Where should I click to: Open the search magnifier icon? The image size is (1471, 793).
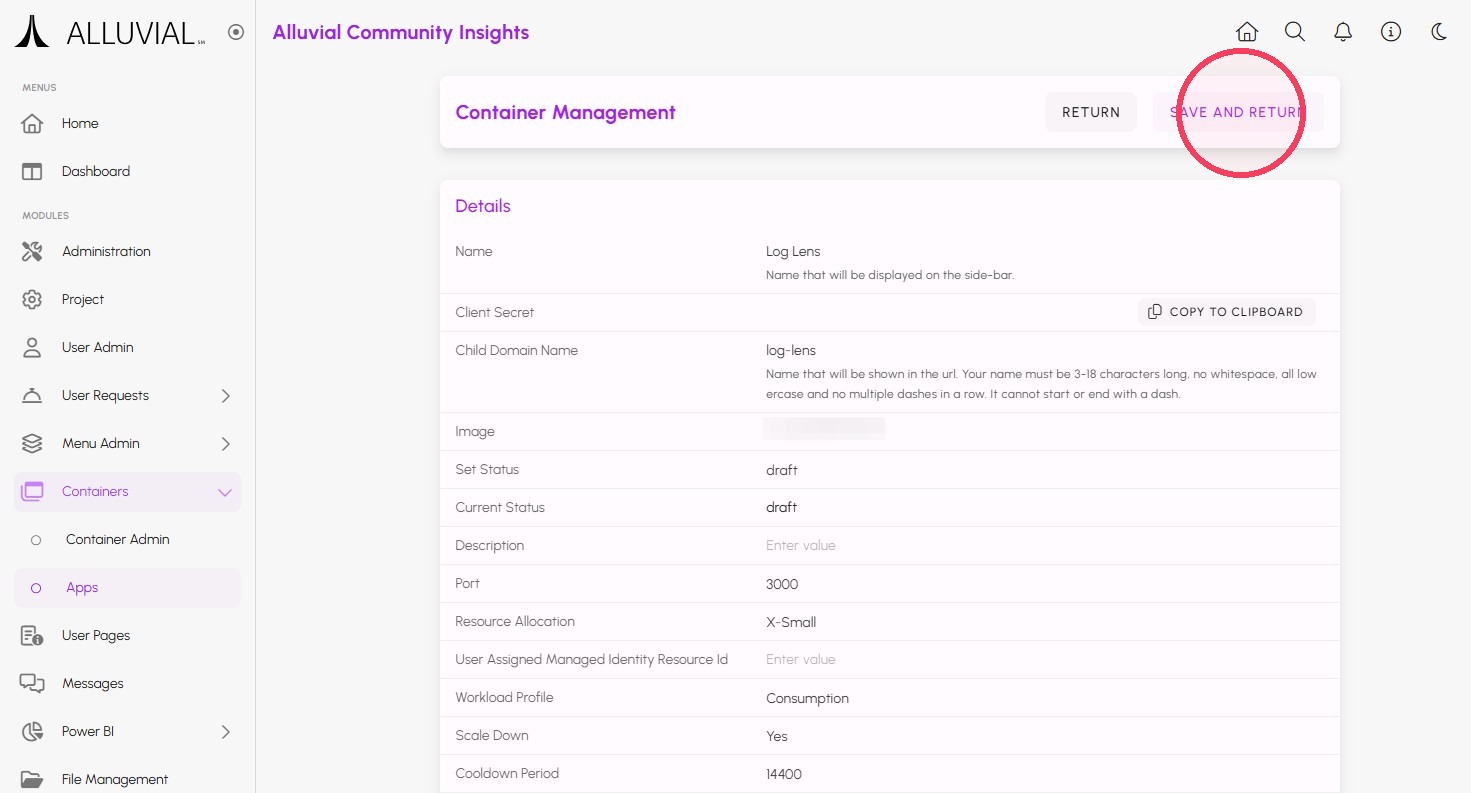1295,32
